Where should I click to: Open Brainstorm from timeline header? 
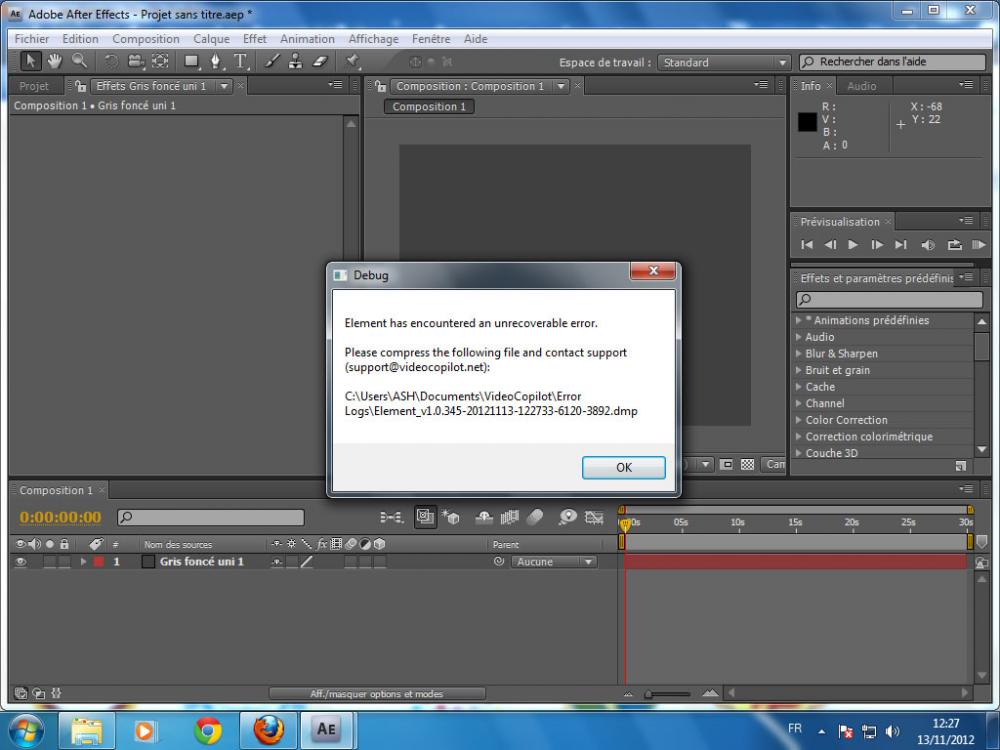coord(567,517)
